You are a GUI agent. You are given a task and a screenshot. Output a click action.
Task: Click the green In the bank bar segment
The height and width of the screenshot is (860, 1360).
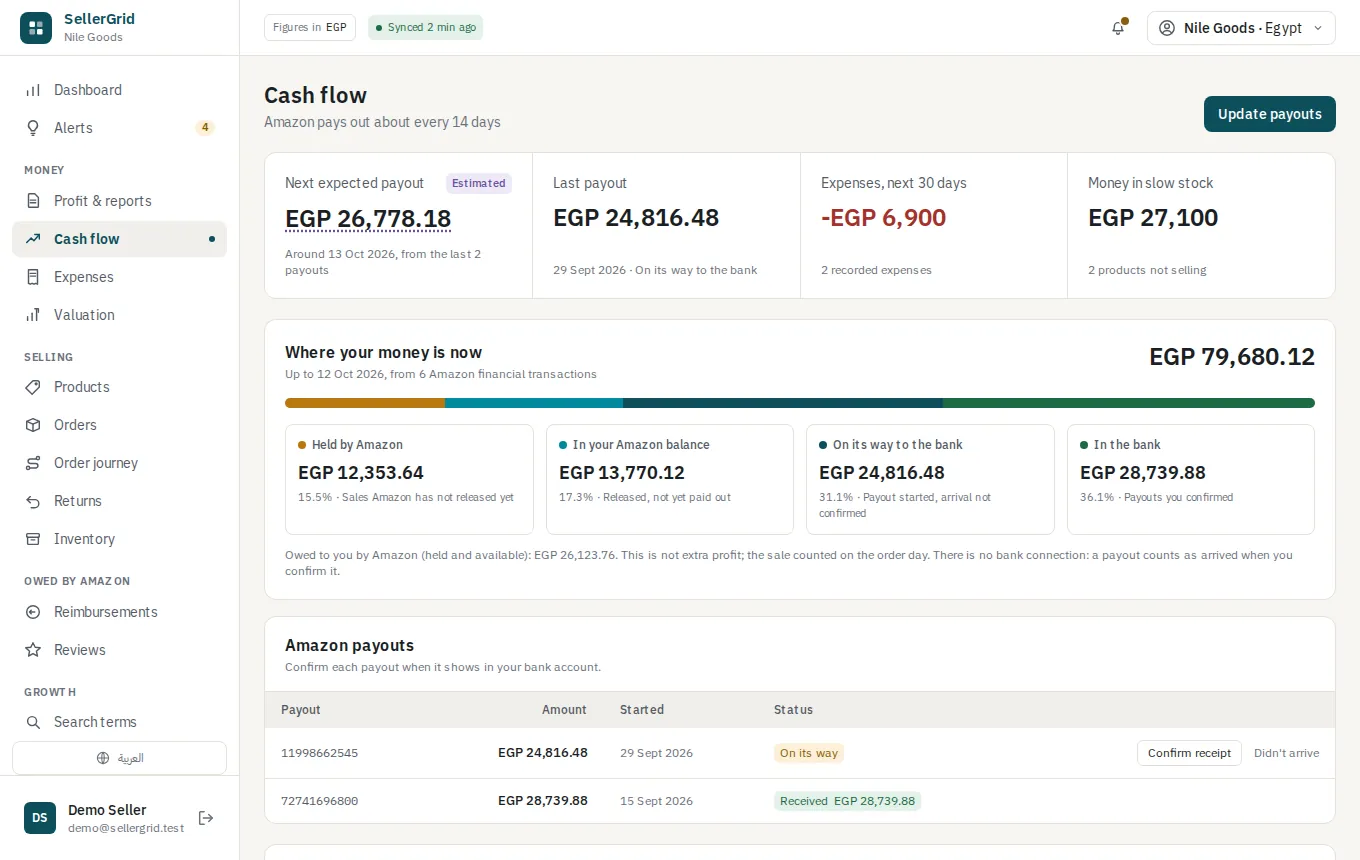click(x=1129, y=403)
